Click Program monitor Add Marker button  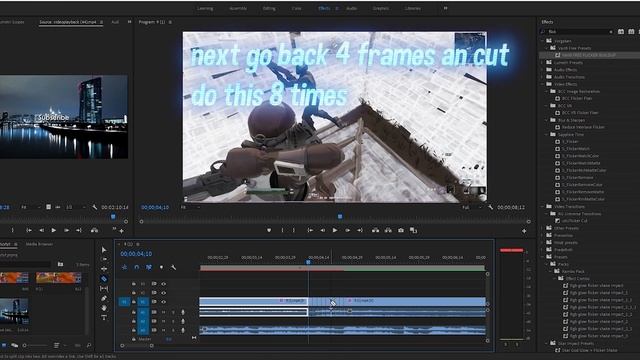click(x=269, y=230)
